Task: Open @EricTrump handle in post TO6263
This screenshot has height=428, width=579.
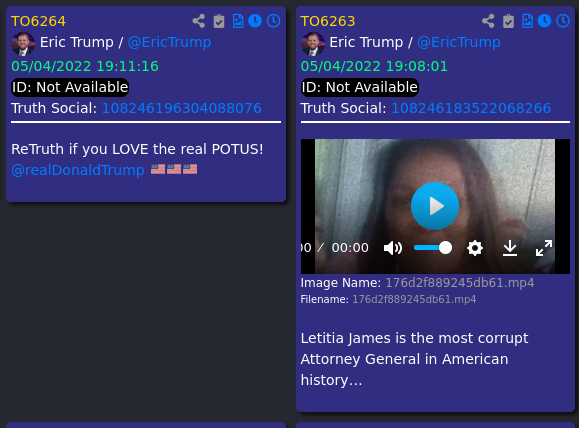Action: (459, 42)
